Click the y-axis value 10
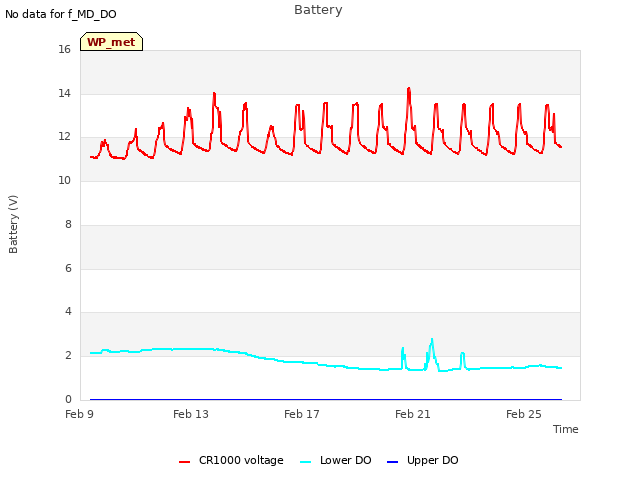Viewport: 640px width, 480px height. [x=64, y=180]
